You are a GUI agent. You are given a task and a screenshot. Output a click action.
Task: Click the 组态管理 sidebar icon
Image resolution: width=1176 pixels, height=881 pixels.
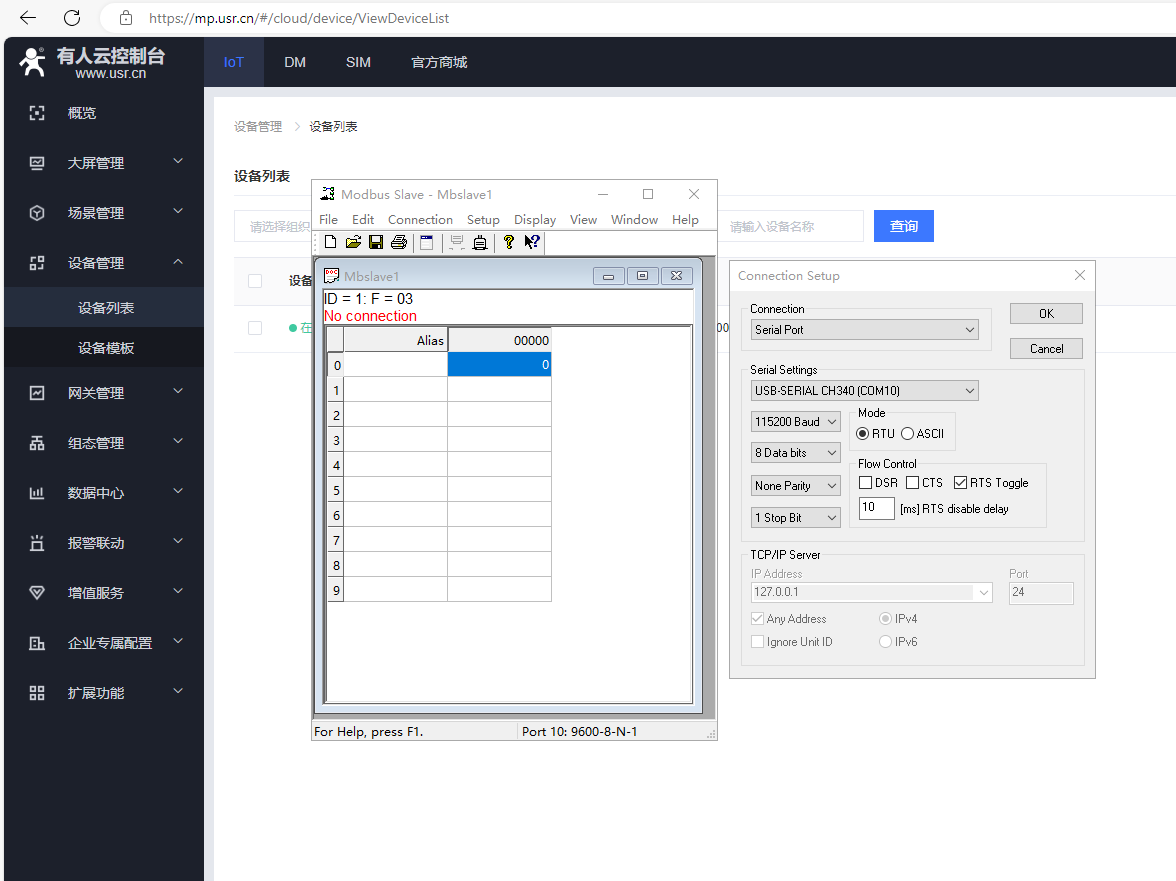[x=37, y=443]
